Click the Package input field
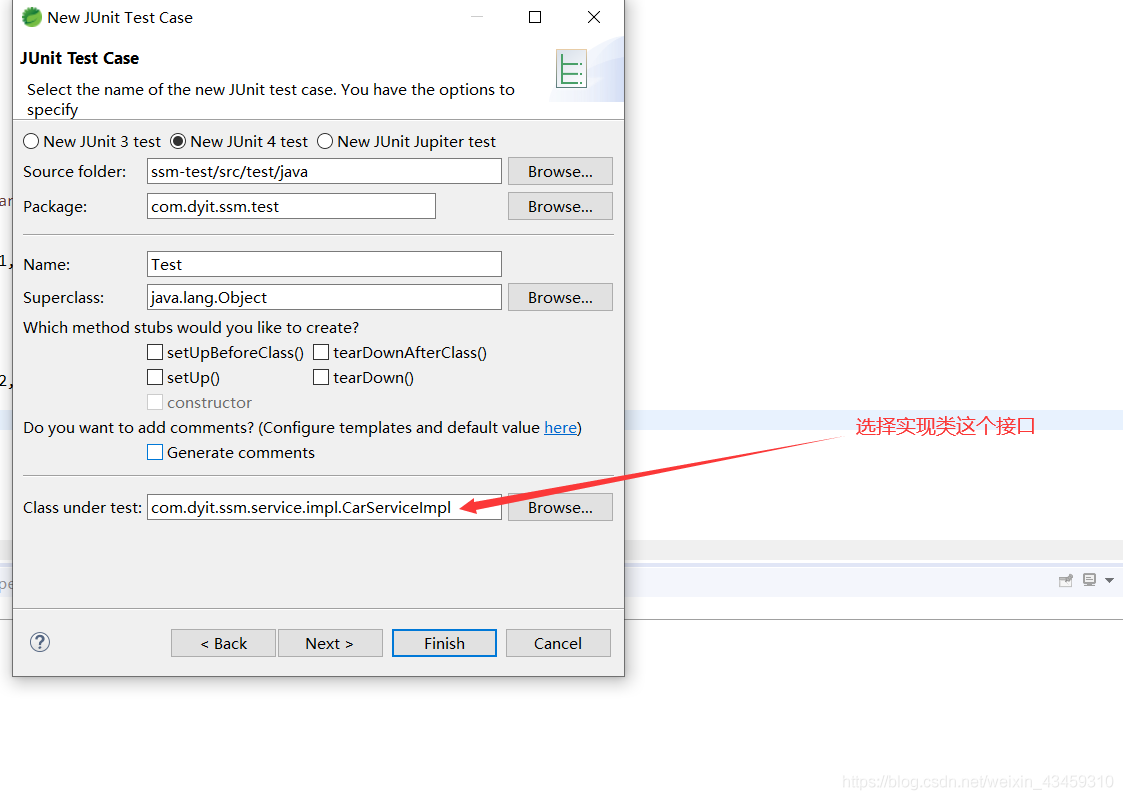This screenshot has width=1123, height=800. 291,206
